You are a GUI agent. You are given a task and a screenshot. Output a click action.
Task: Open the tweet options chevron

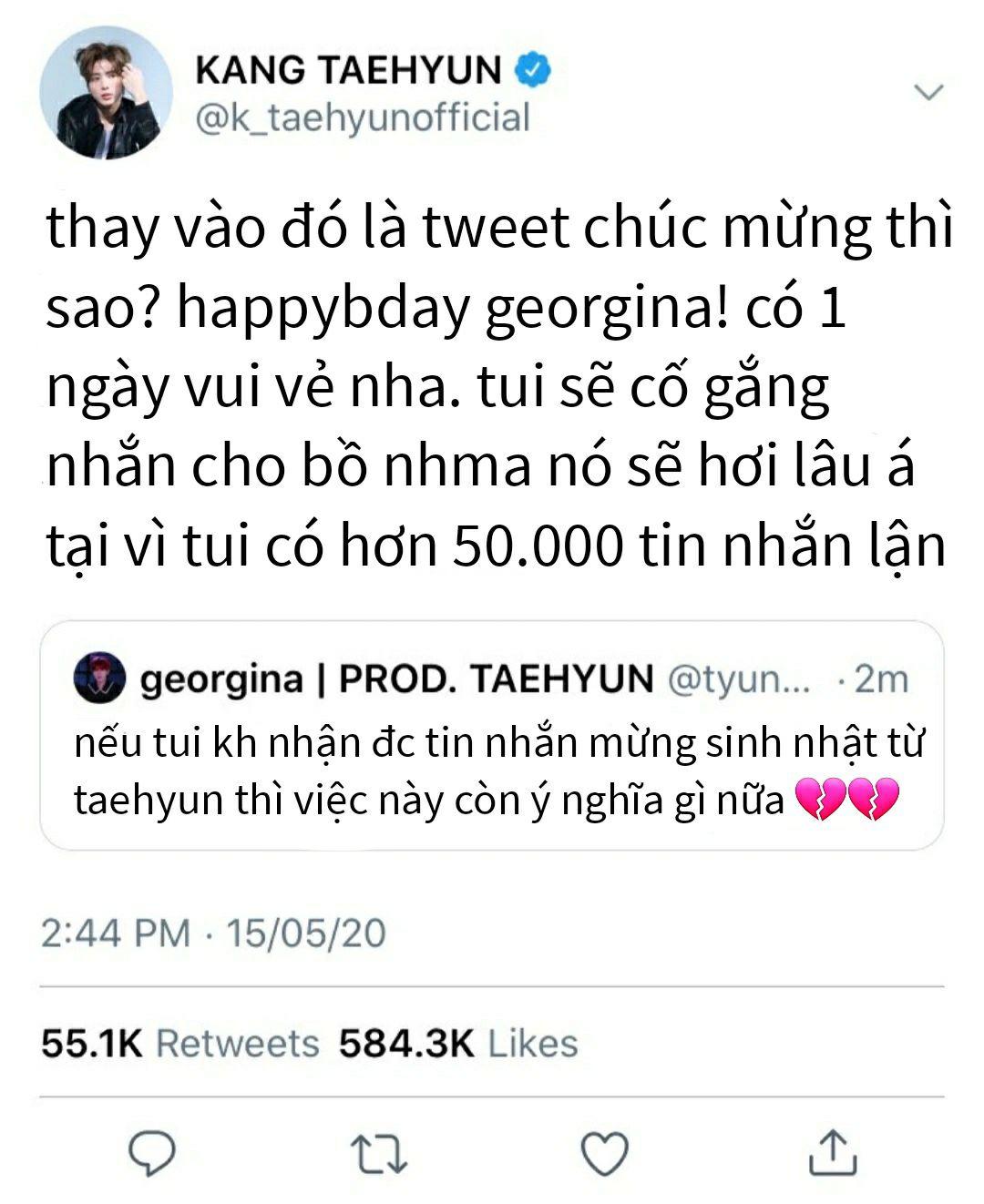click(x=928, y=92)
